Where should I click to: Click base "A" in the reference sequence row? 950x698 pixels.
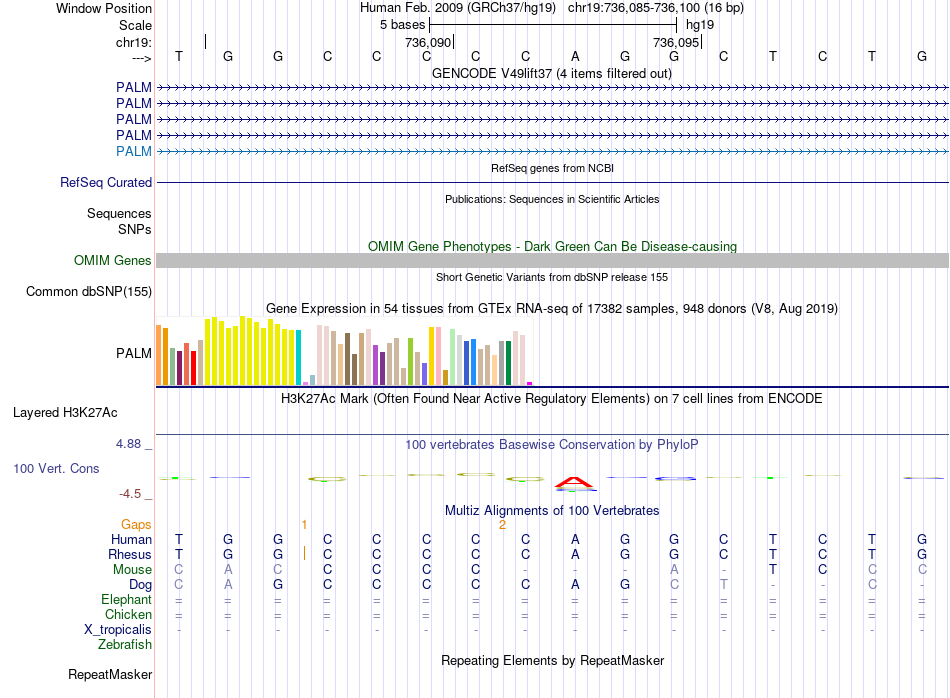(x=575, y=56)
